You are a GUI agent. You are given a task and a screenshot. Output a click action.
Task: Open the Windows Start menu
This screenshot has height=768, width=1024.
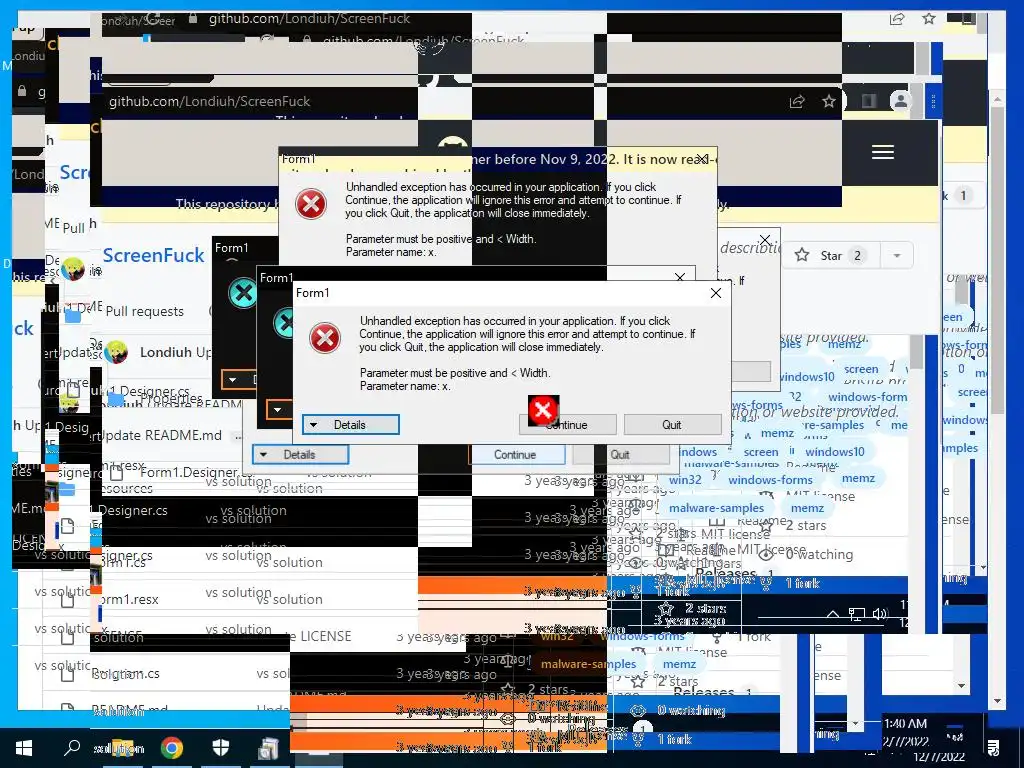pos(24,748)
